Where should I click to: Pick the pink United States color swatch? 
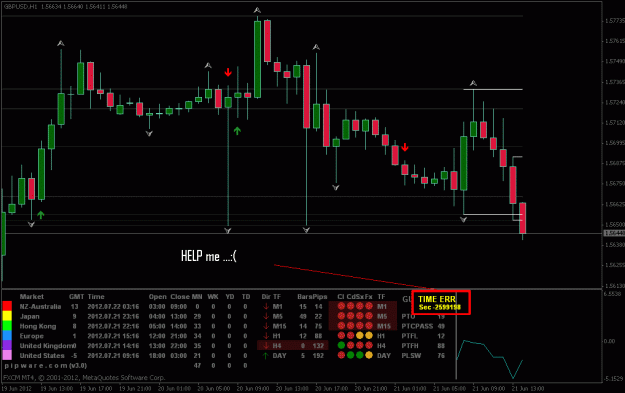pyautogui.click(x=7, y=355)
